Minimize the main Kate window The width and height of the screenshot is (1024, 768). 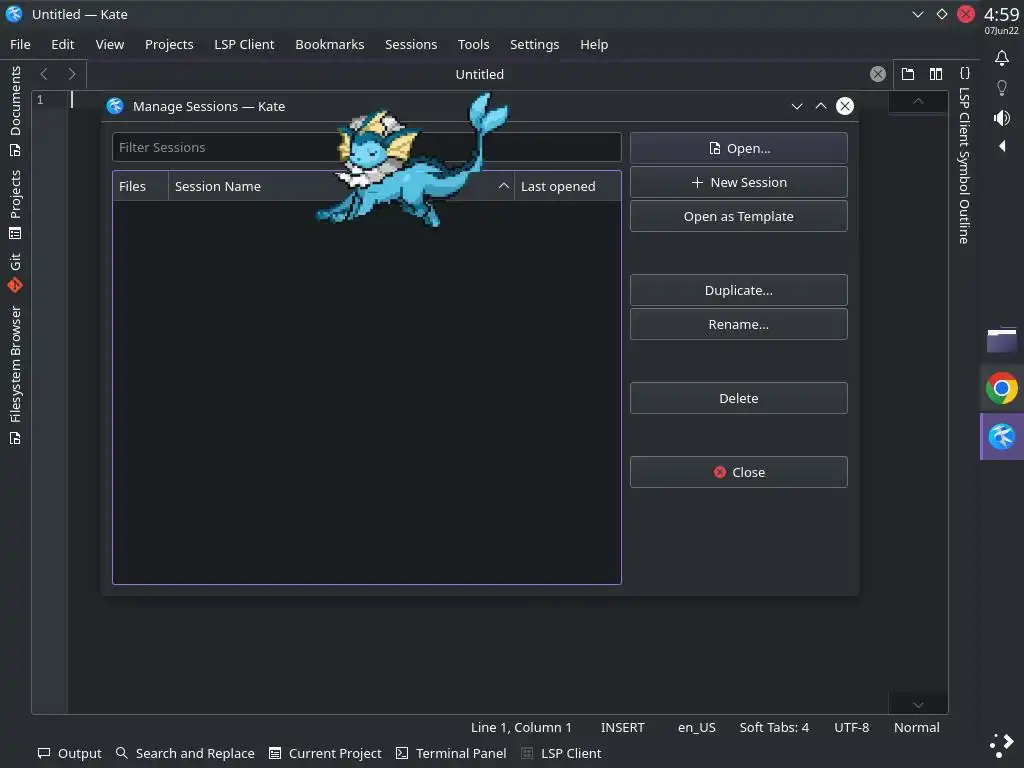click(x=918, y=14)
